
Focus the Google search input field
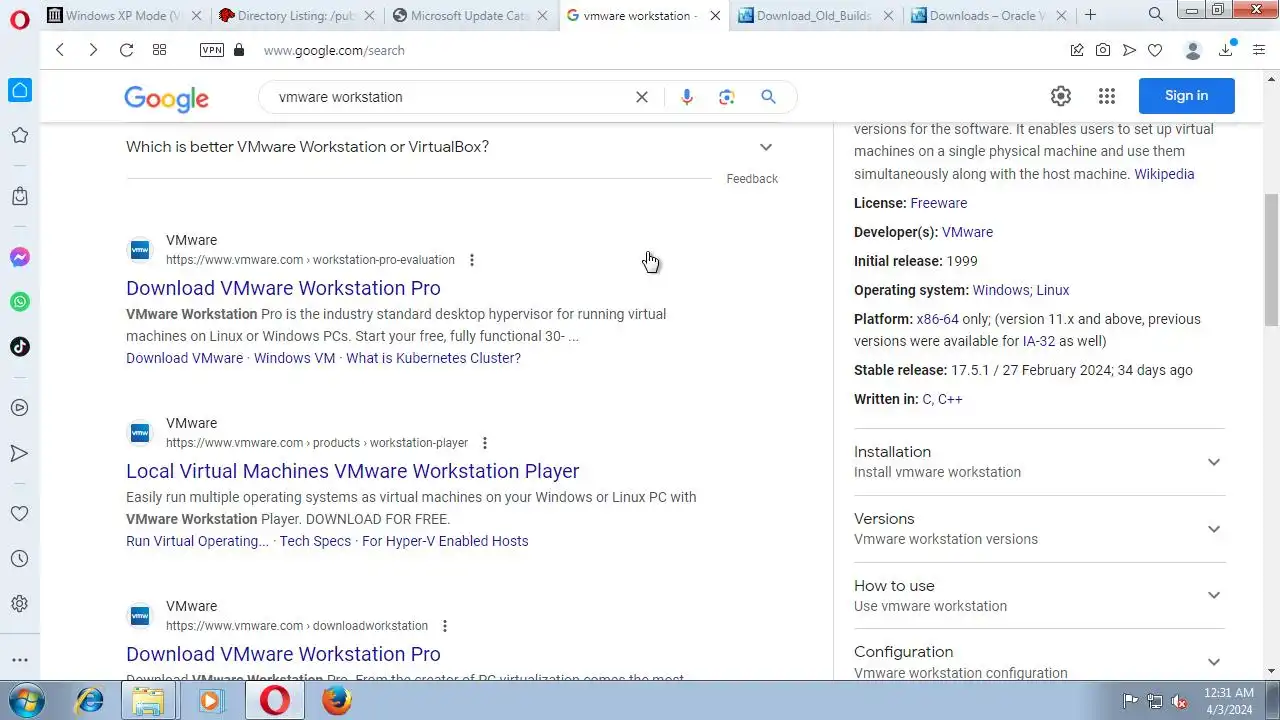coord(450,97)
